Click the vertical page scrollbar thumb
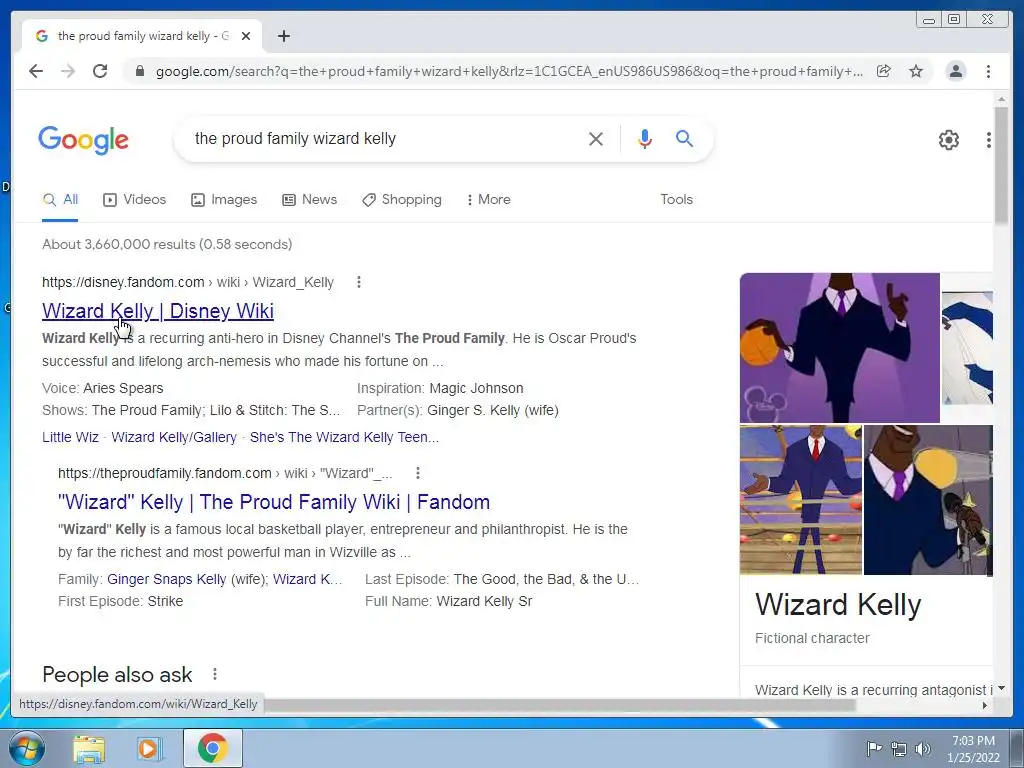The height and width of the screenshot is (768, 1024). coord(1001,165)
